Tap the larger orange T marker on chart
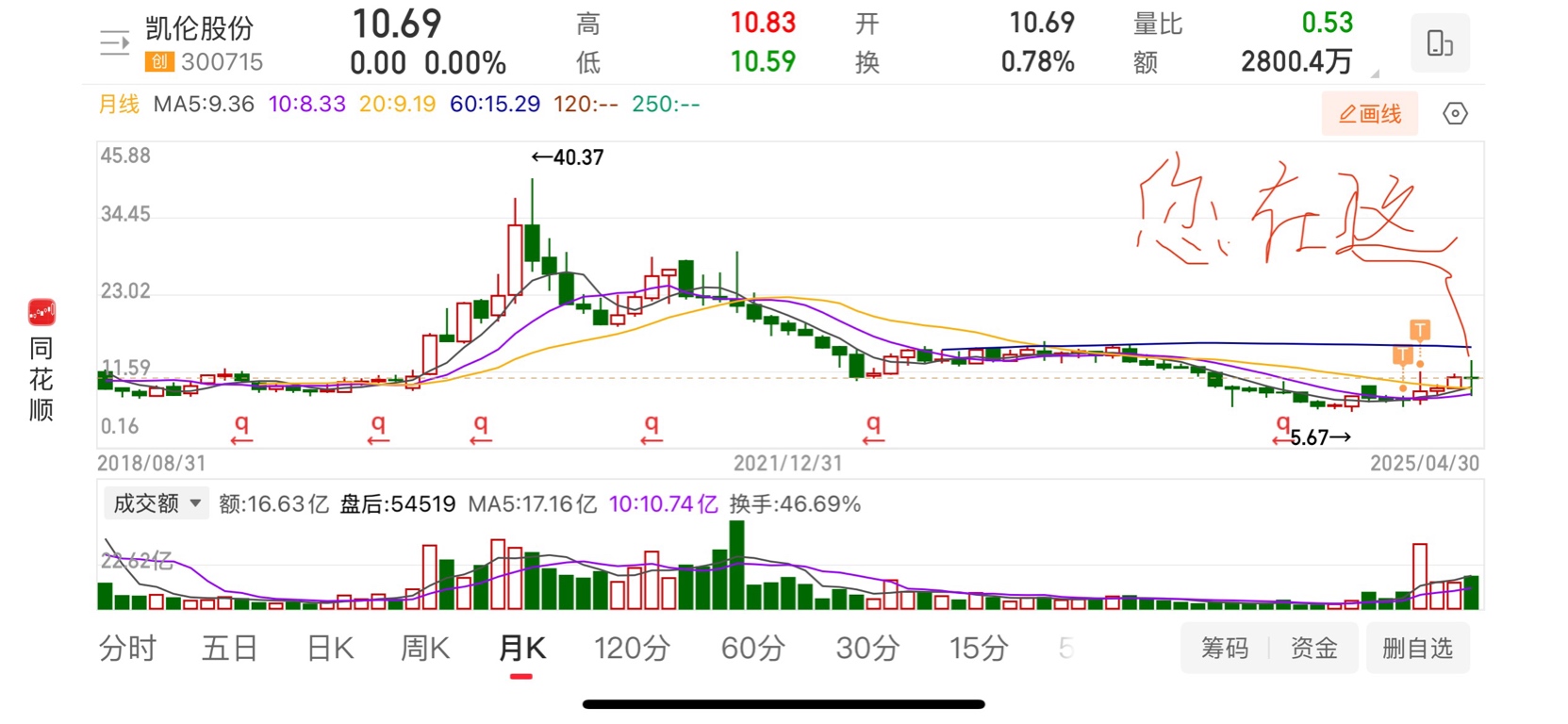The image size is (1568, 724). pyautogui.click(x=1420, y=330)
